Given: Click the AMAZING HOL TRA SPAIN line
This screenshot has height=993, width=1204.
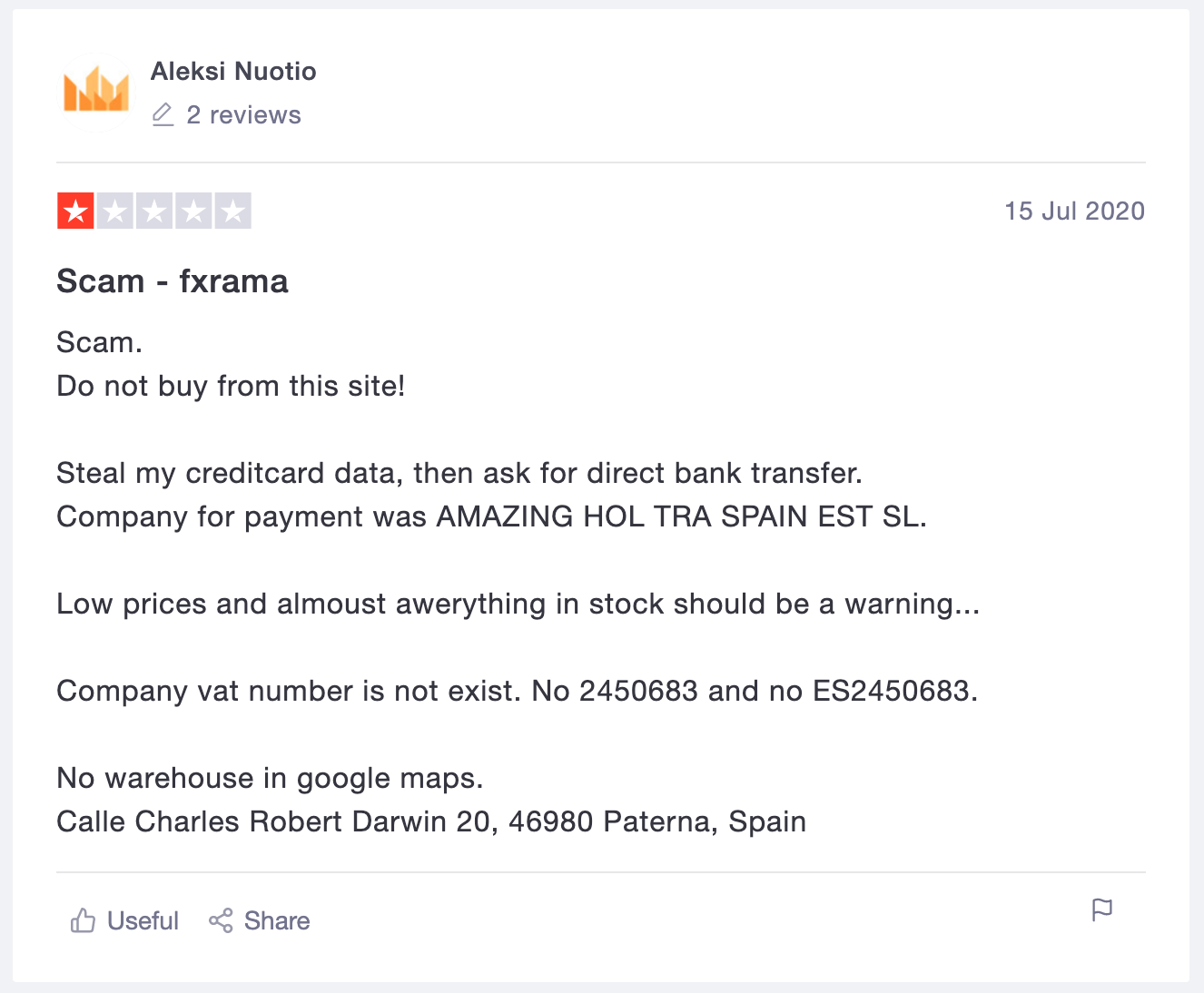Looking at the screenshot, I should point(491,516).
